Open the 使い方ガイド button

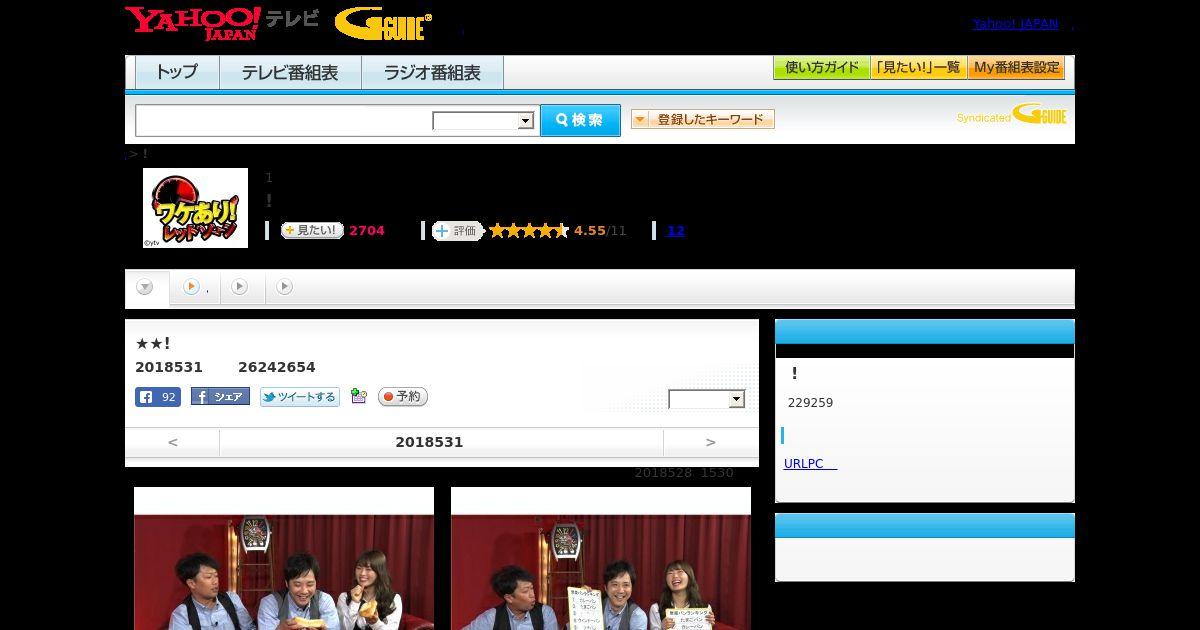click(821, 68)
